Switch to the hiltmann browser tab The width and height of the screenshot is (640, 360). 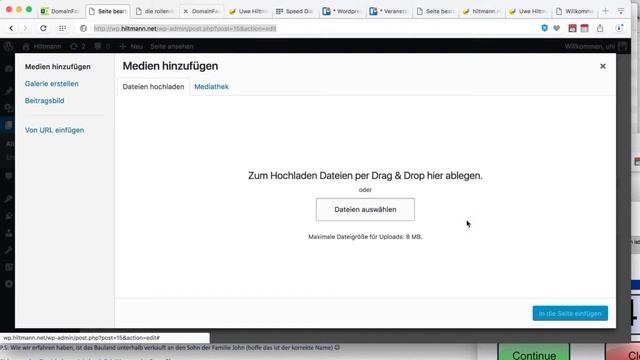point(482,11)
